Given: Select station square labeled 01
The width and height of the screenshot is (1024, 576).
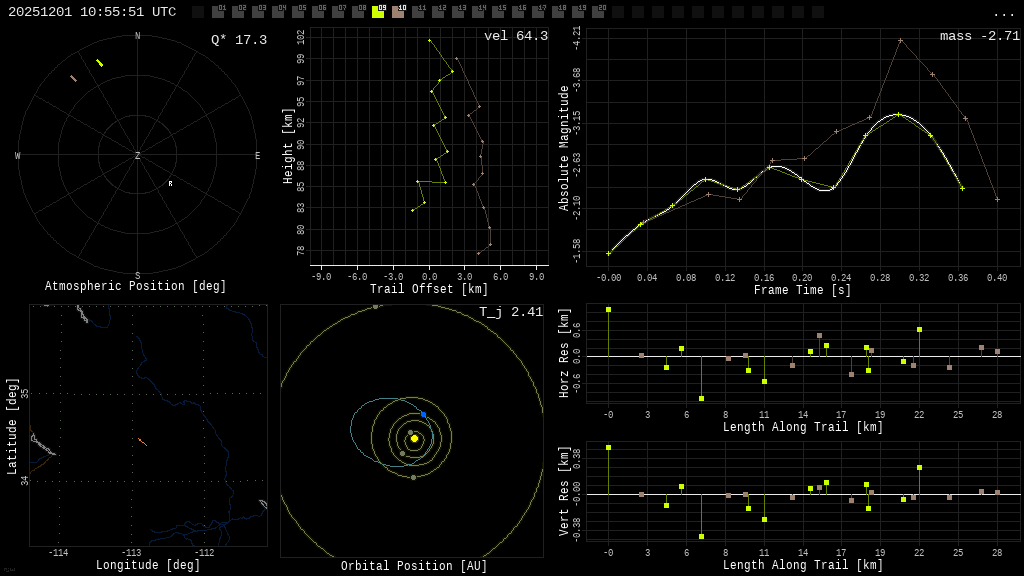Looking at the screenshot, I should coord(217,12).
